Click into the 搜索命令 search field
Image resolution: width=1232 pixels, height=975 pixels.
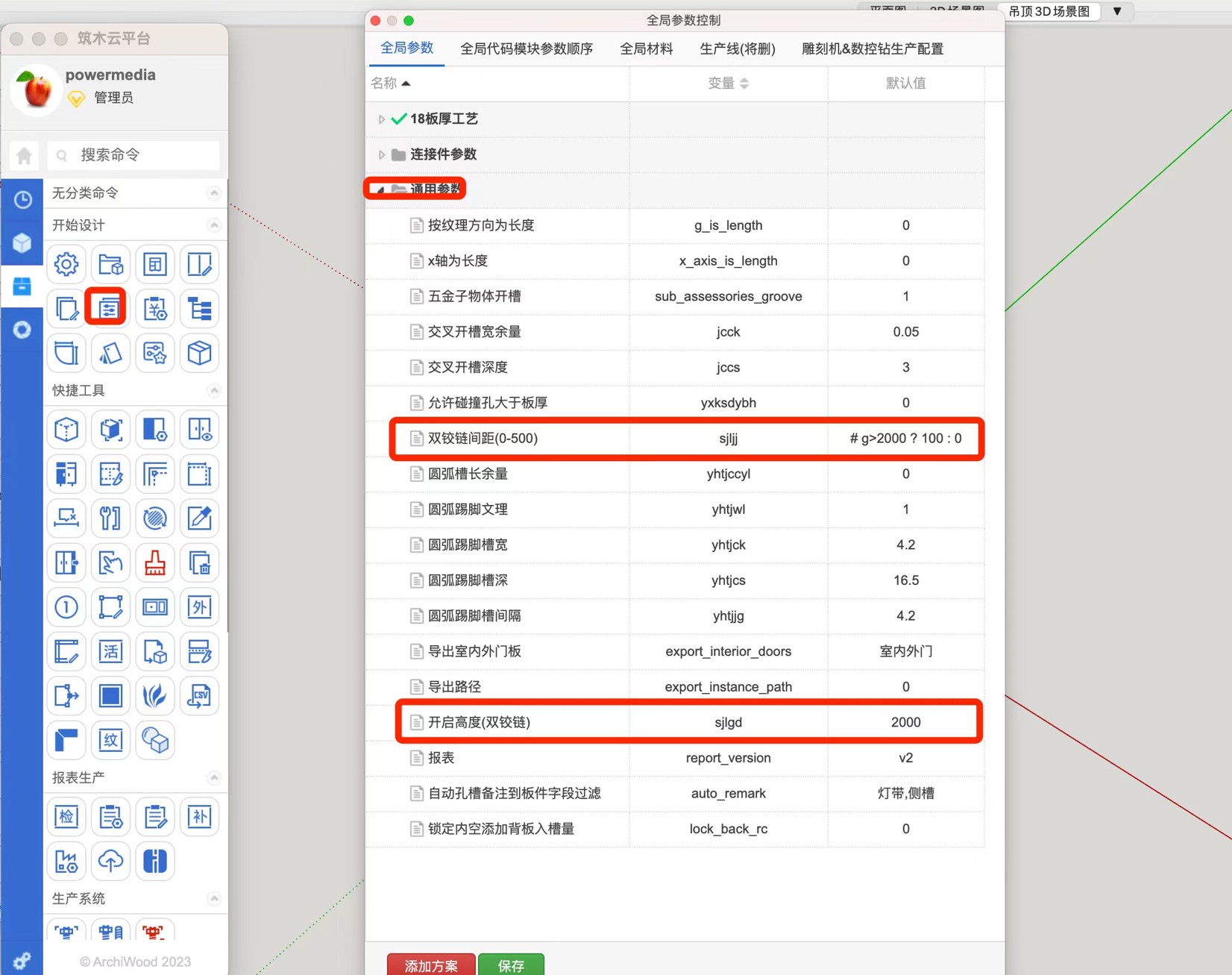click(134, 155)
